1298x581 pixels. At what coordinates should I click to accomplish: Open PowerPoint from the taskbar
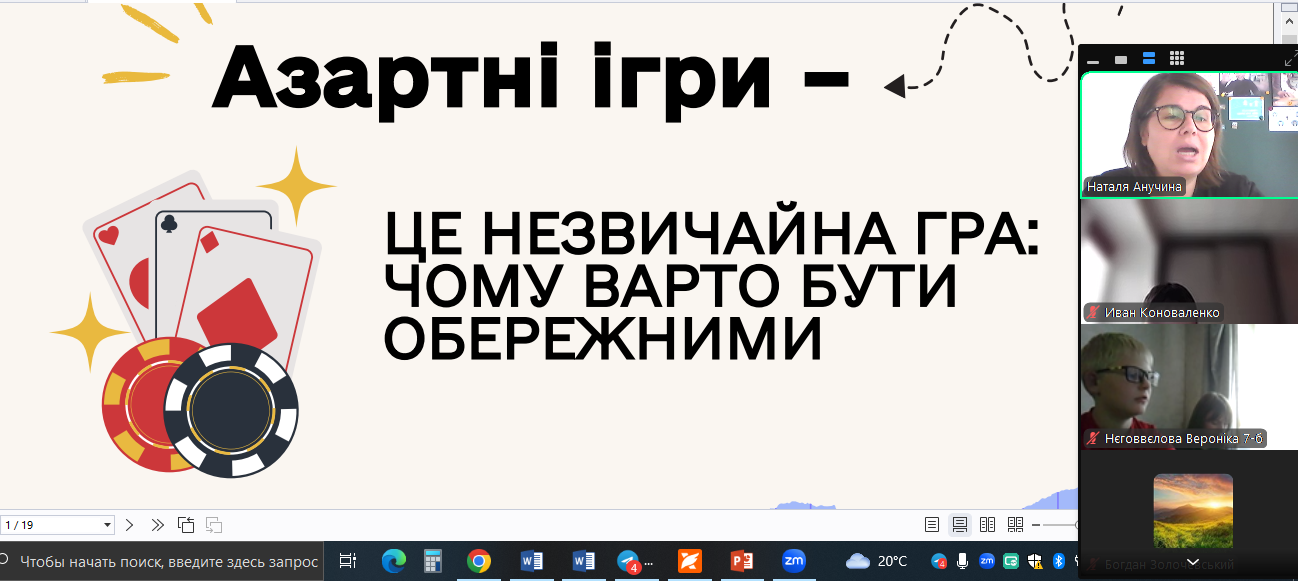click(x=742, y=561)
